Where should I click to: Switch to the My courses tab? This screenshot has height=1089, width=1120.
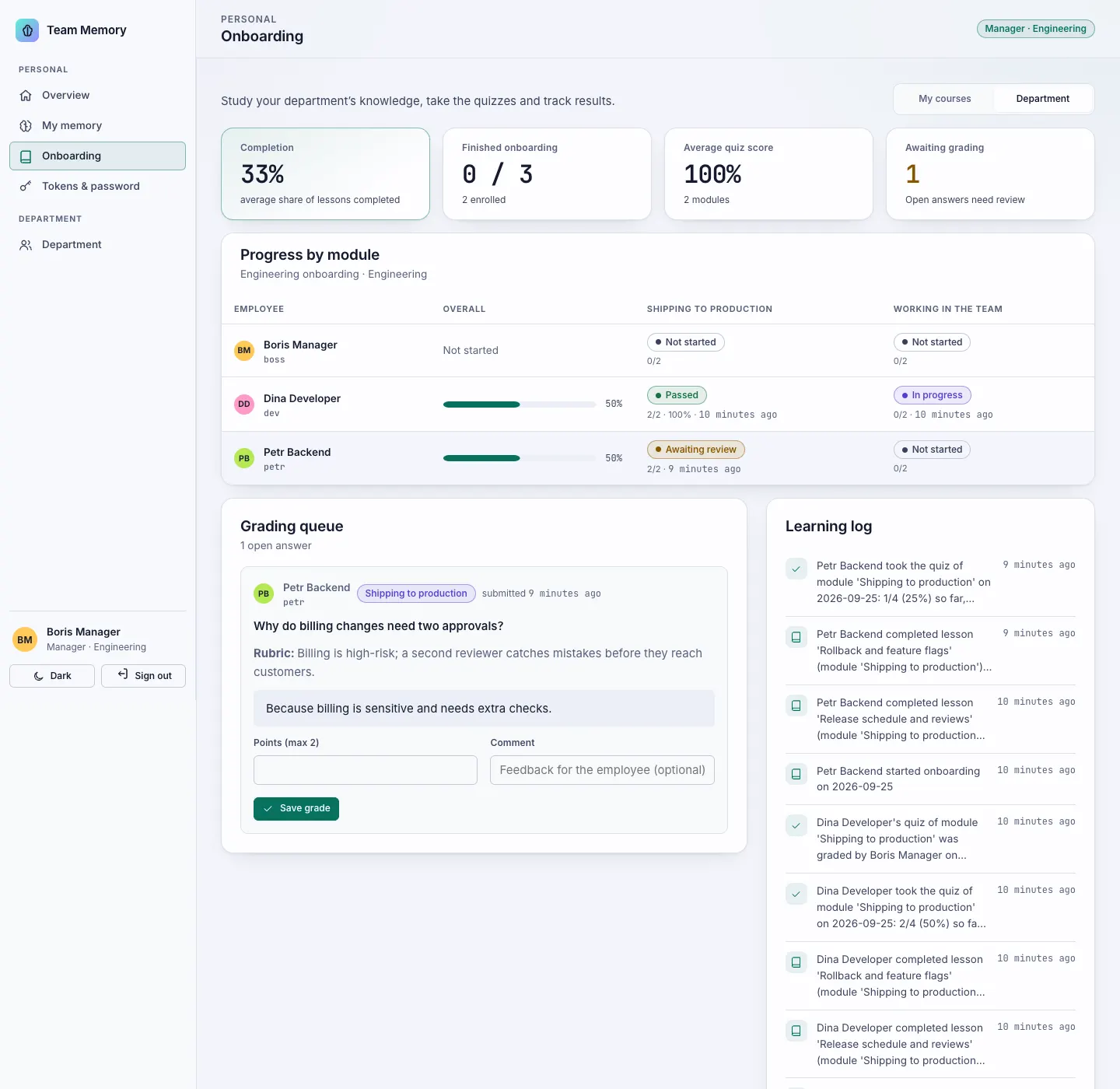(x=944, y=99)
